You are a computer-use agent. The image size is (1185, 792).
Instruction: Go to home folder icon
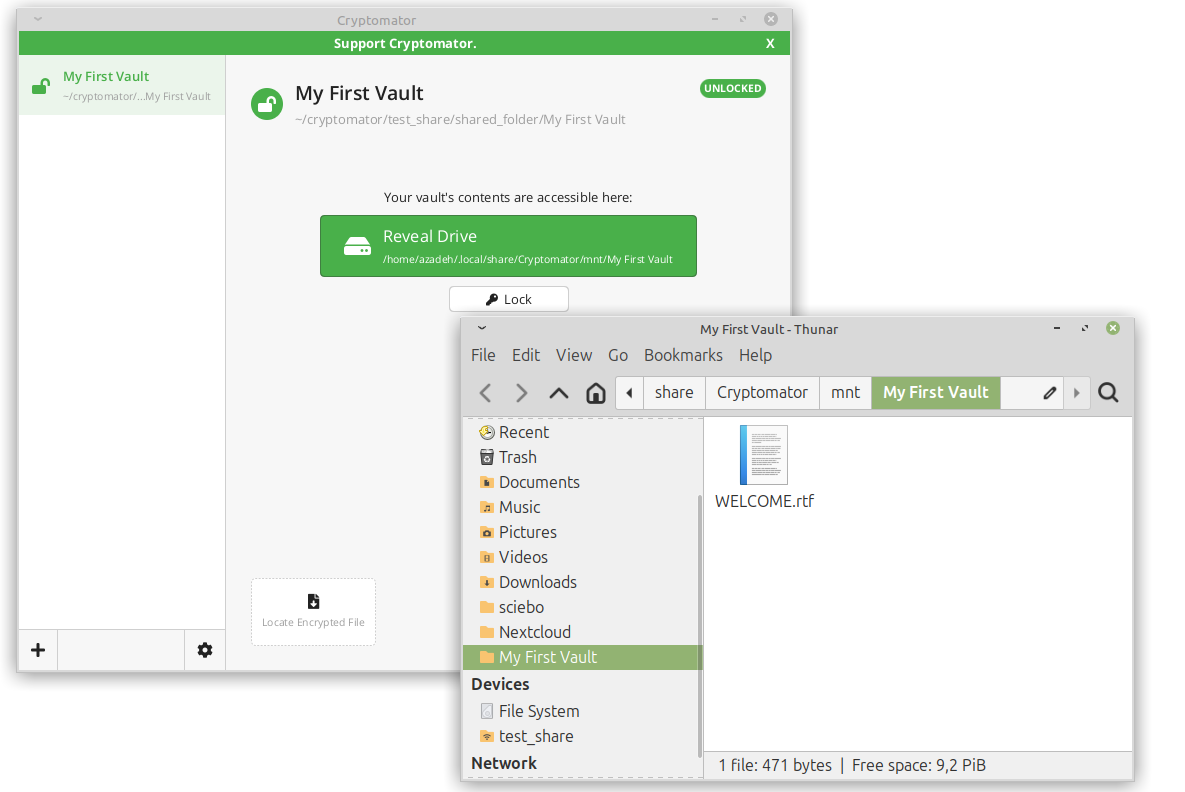596,393
